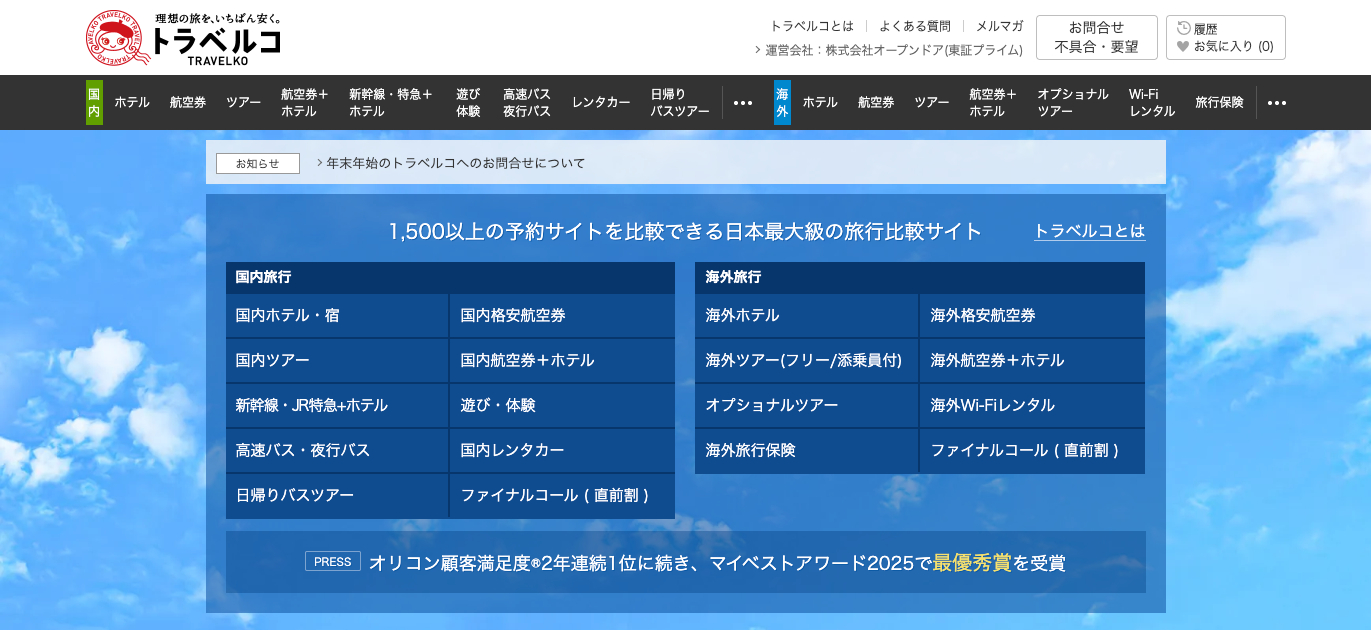1371x630 pixels.
Task: Select レンタカー from the navigation bar
Action: click(601, 102)
